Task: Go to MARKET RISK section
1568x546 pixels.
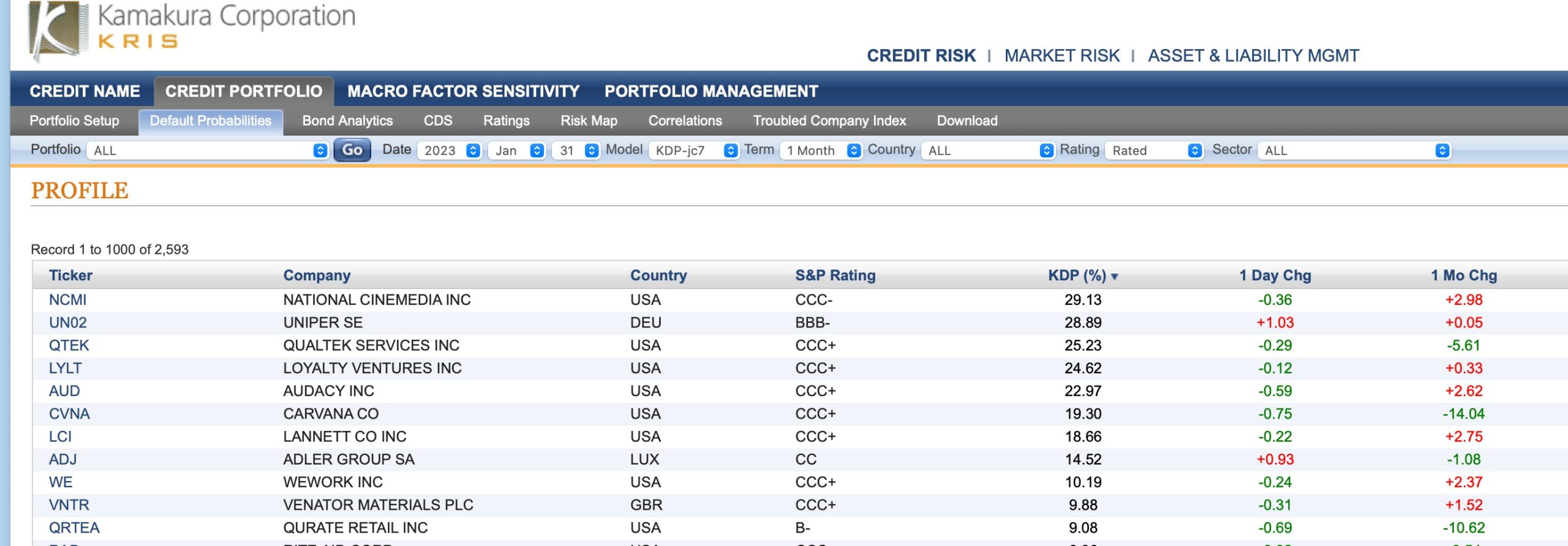Action: (1062, 56)
